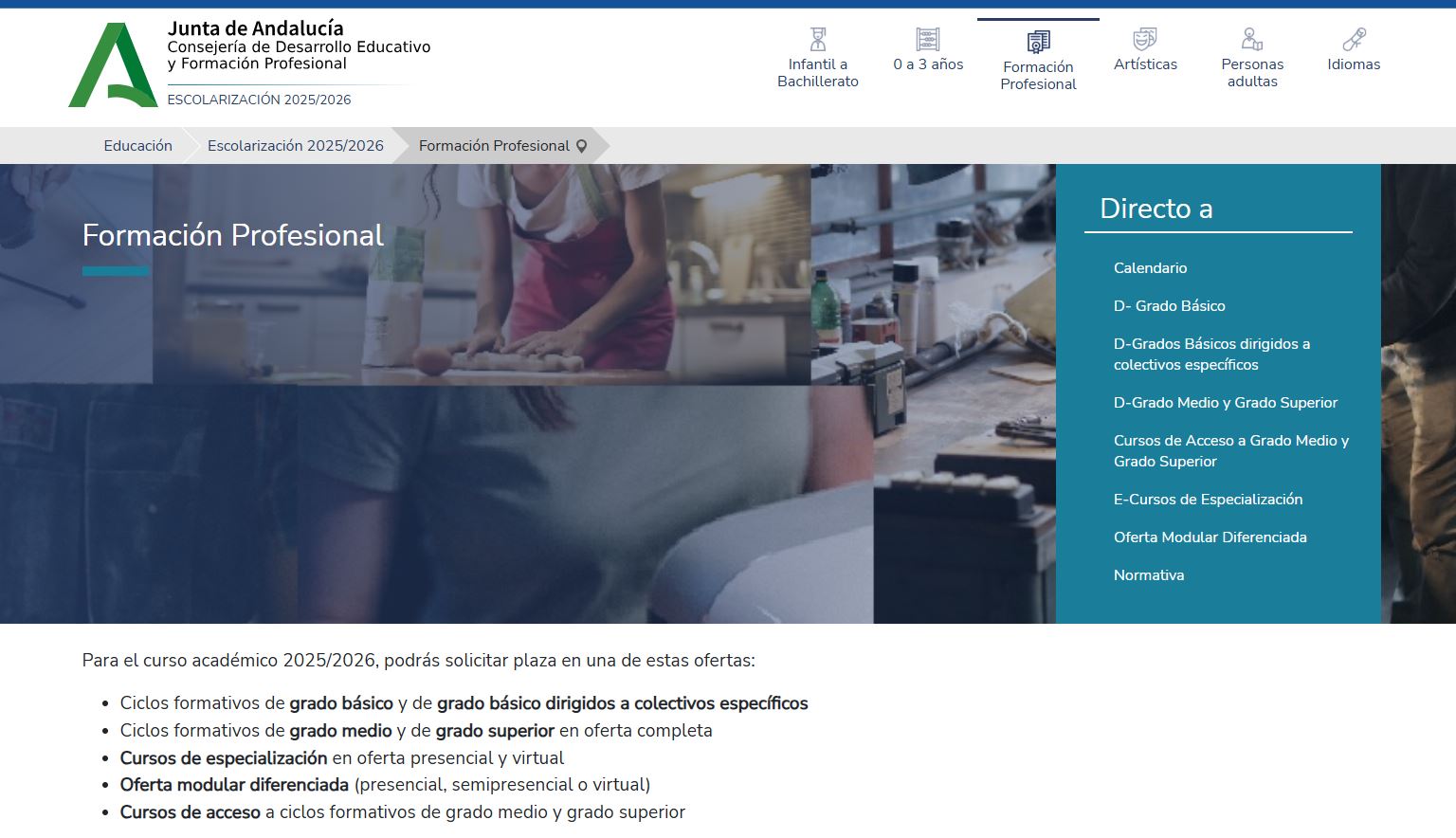This screenshot has width=1456, height=838.
Task: Click the 0 a 3 años abacus icon
Action: (927, 39)
